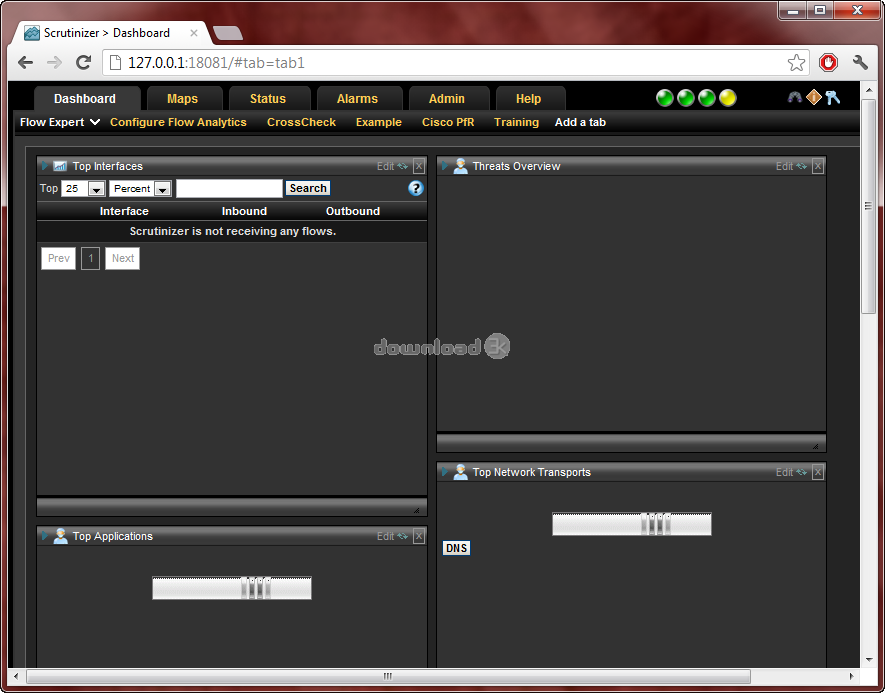The width and height of the screenshot is (885, 693).
Task: Open the Maps tab
Action: [183, 99]
